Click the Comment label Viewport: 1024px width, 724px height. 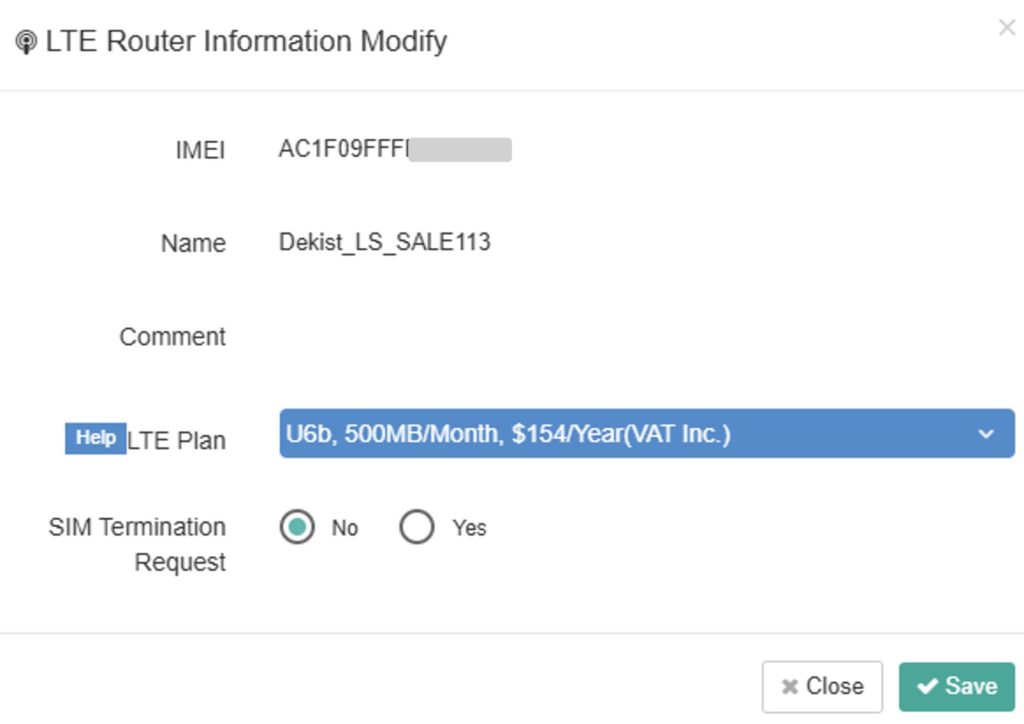pos(172,337)
